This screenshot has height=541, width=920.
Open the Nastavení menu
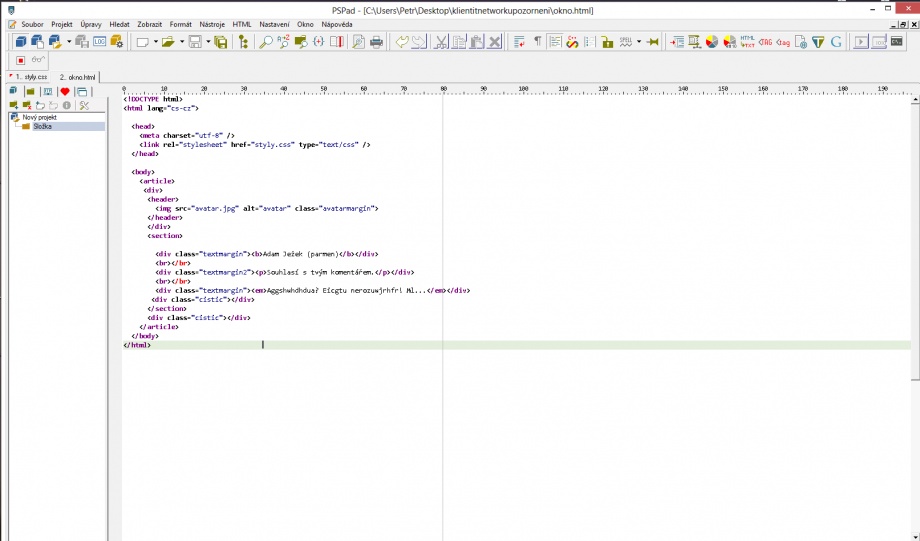click(274, 23)
